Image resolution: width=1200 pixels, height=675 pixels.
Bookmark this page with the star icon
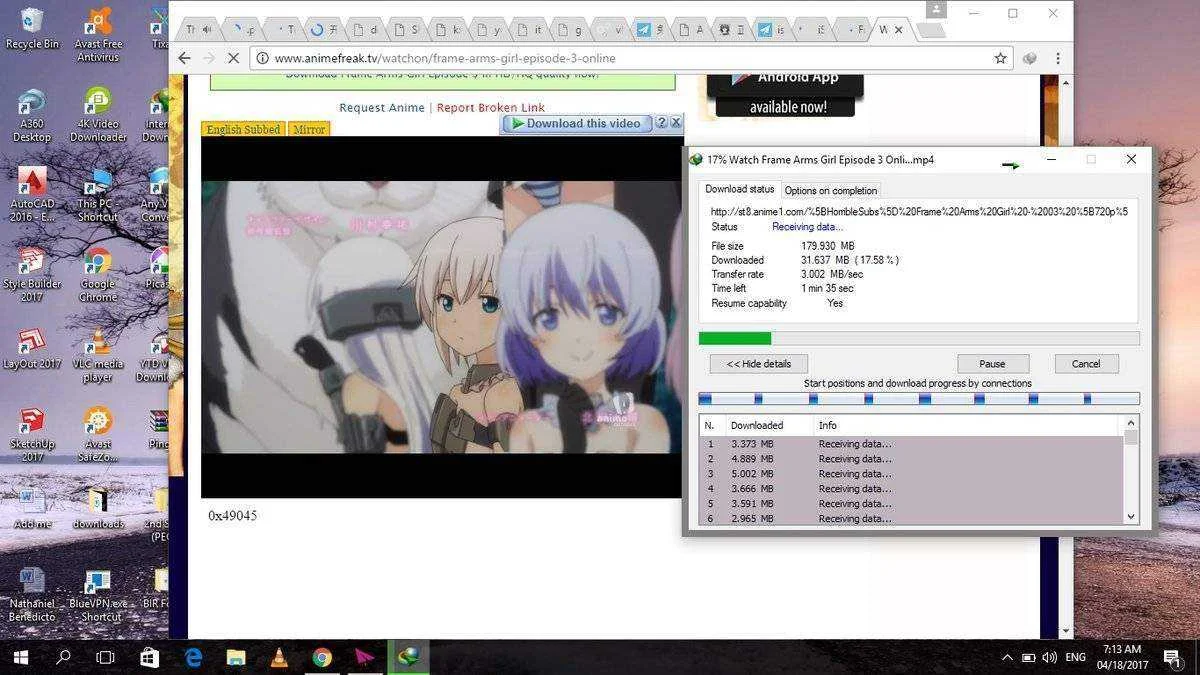[1000, 58]
